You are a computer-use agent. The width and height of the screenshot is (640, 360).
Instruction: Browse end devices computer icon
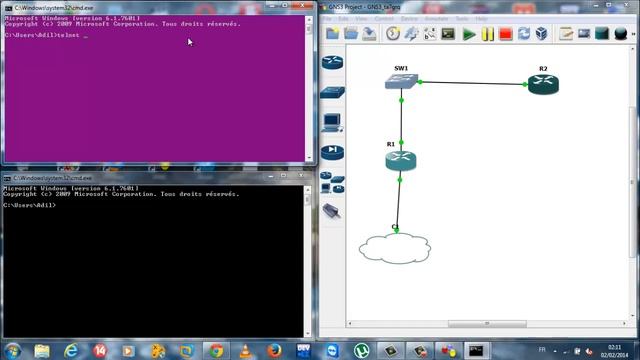332,122
